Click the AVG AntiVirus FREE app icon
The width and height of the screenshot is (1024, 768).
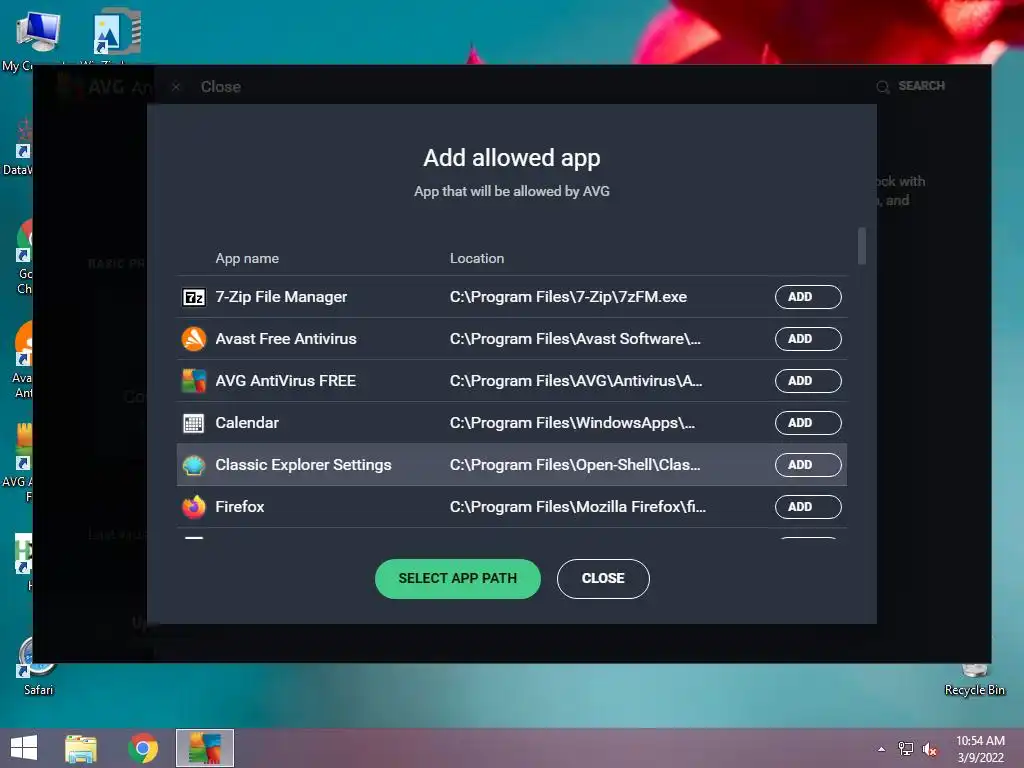point(193,381)
